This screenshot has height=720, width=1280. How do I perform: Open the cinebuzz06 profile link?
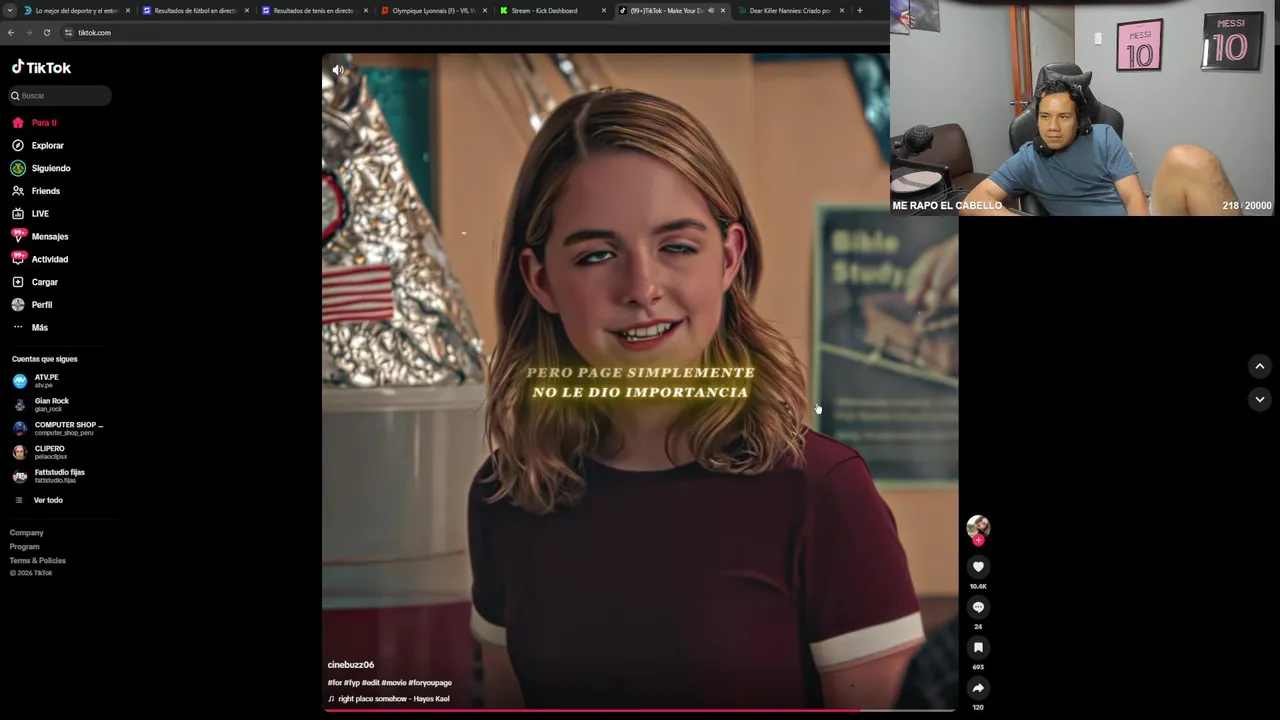click(351, 665)
